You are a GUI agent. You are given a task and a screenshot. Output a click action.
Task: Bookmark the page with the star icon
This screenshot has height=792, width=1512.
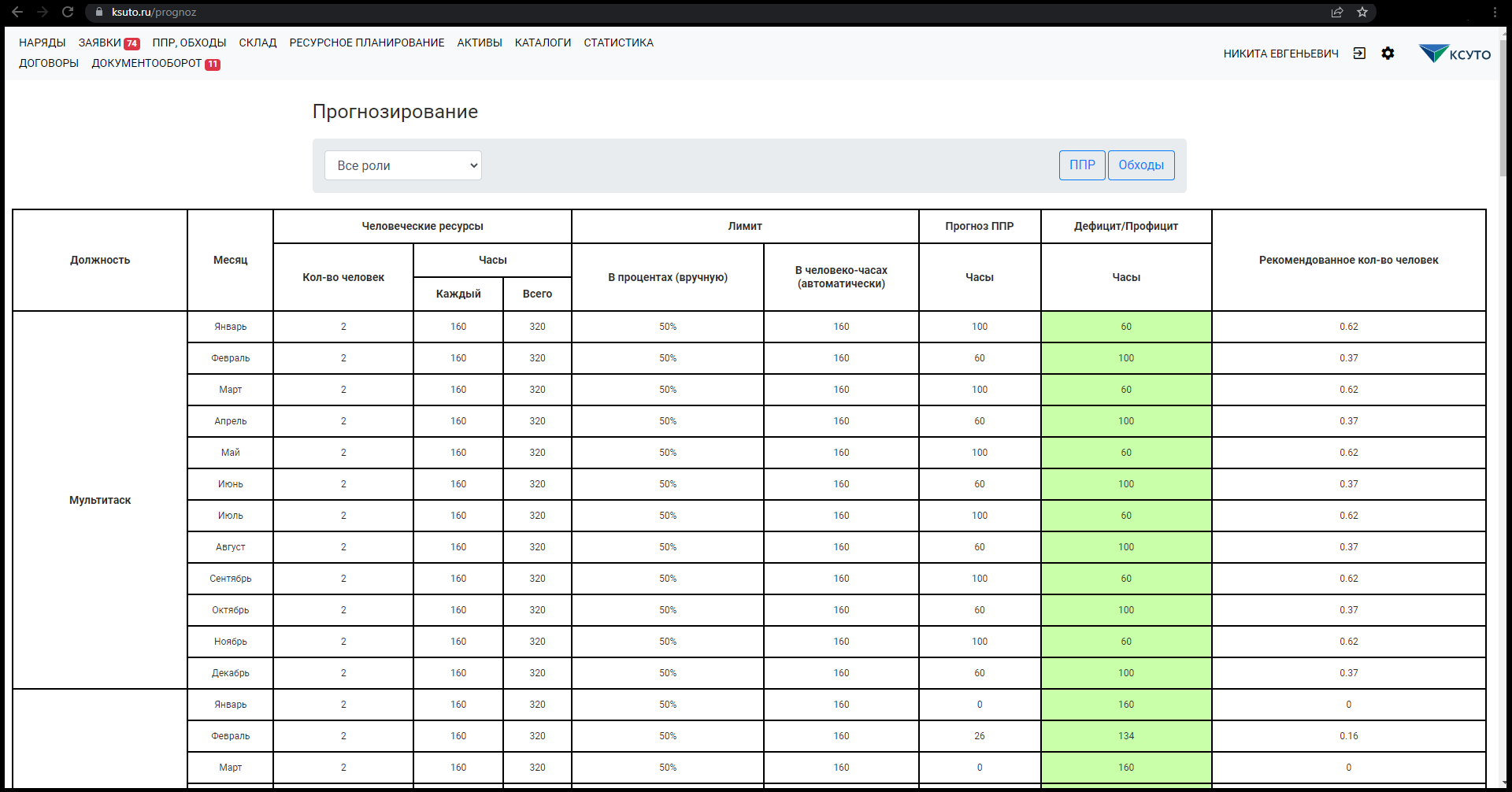(x=1362, y=12)
